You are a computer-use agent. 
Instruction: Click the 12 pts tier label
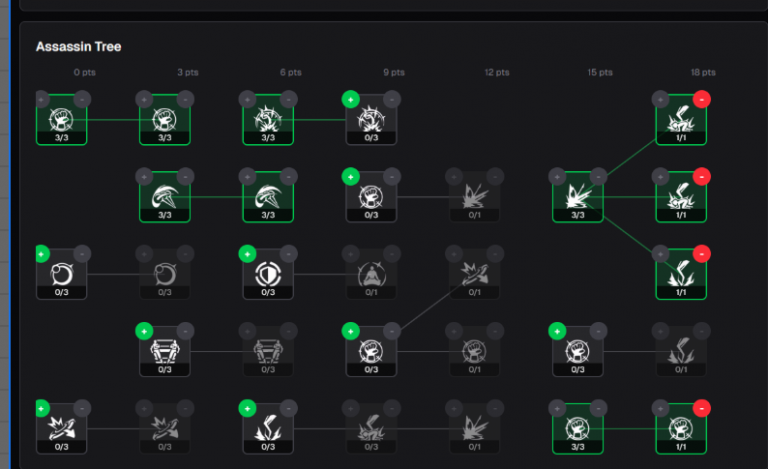(497, 72)
